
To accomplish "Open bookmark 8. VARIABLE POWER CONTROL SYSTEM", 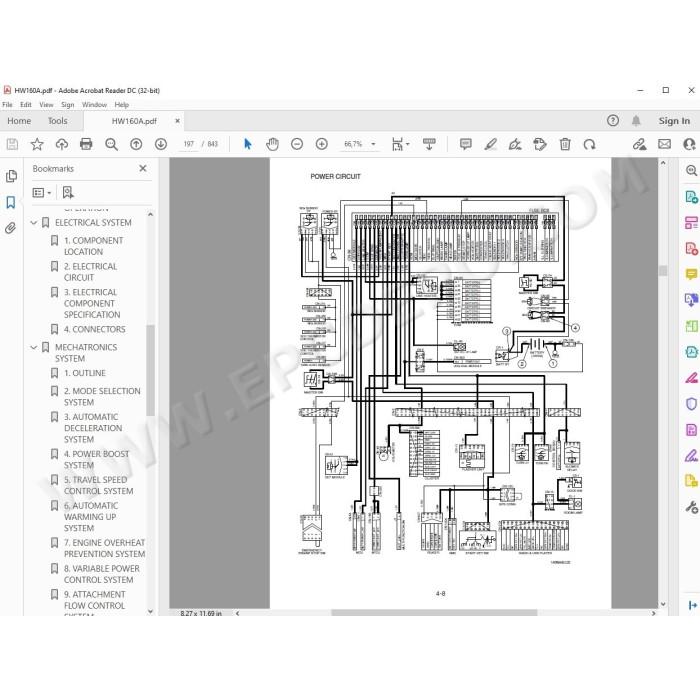I will coord(102,574).
